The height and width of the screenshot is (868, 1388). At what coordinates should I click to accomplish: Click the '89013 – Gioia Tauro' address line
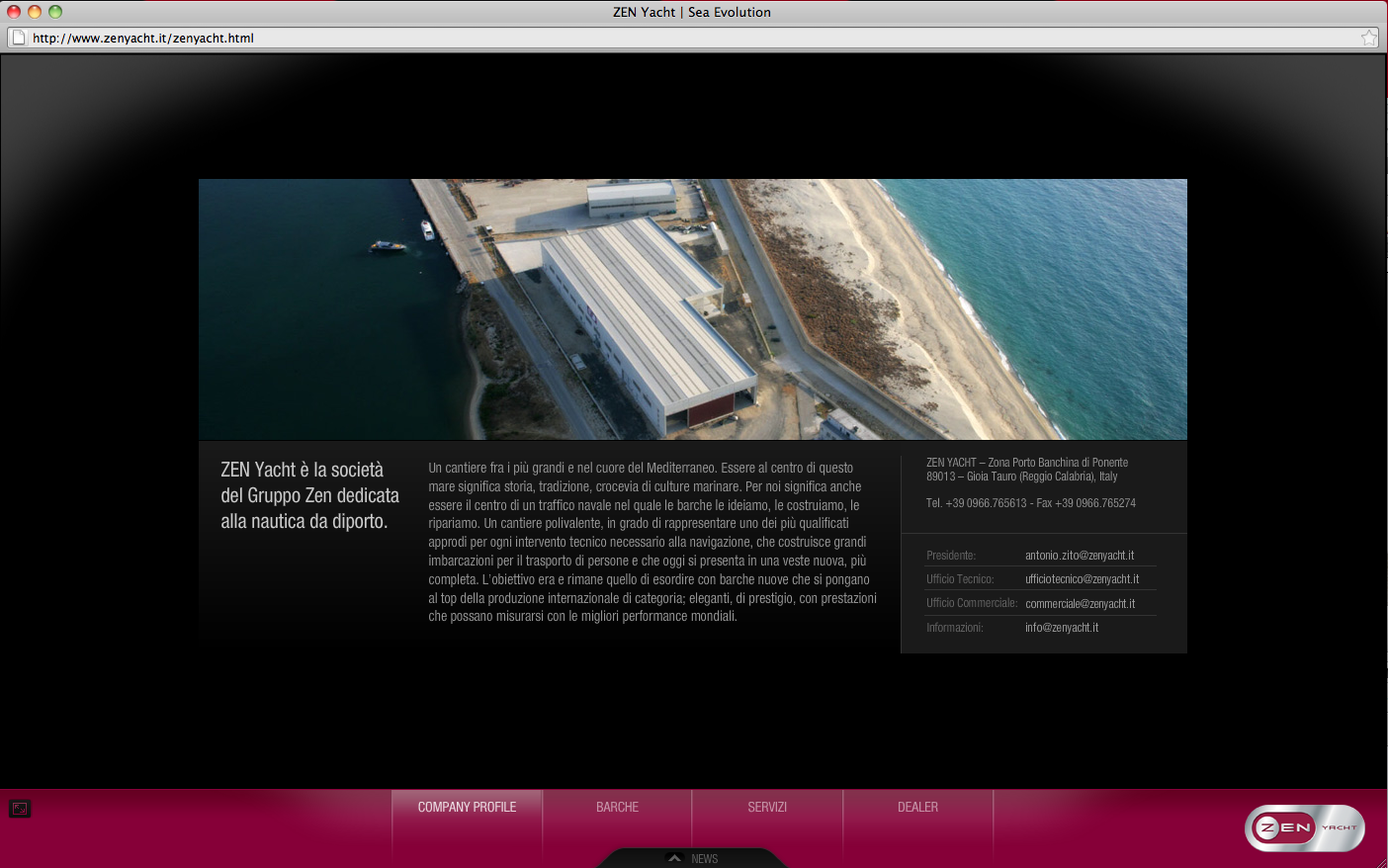pyautogui.click(x=1021, y=477)
